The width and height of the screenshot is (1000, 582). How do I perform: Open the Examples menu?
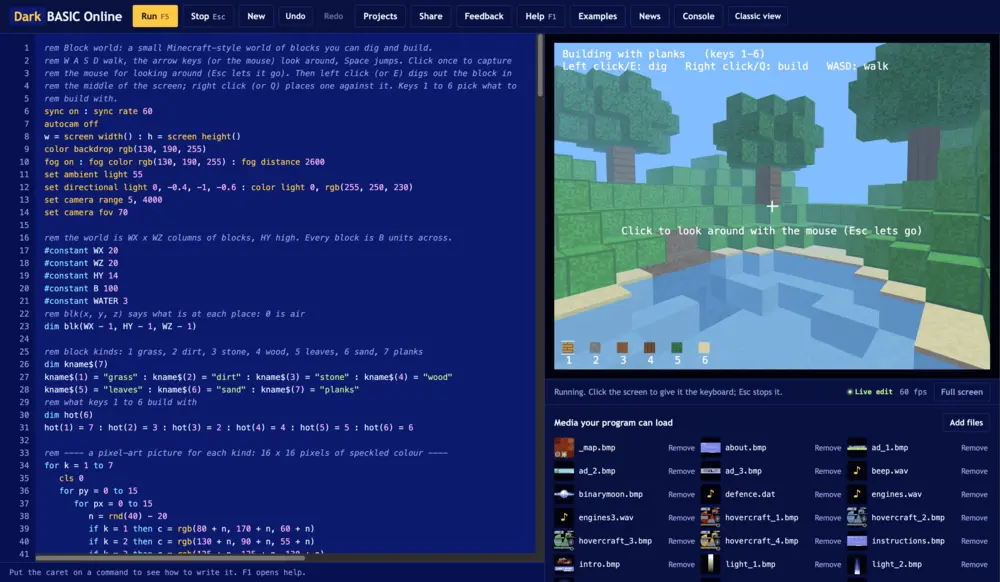point(597,16)
